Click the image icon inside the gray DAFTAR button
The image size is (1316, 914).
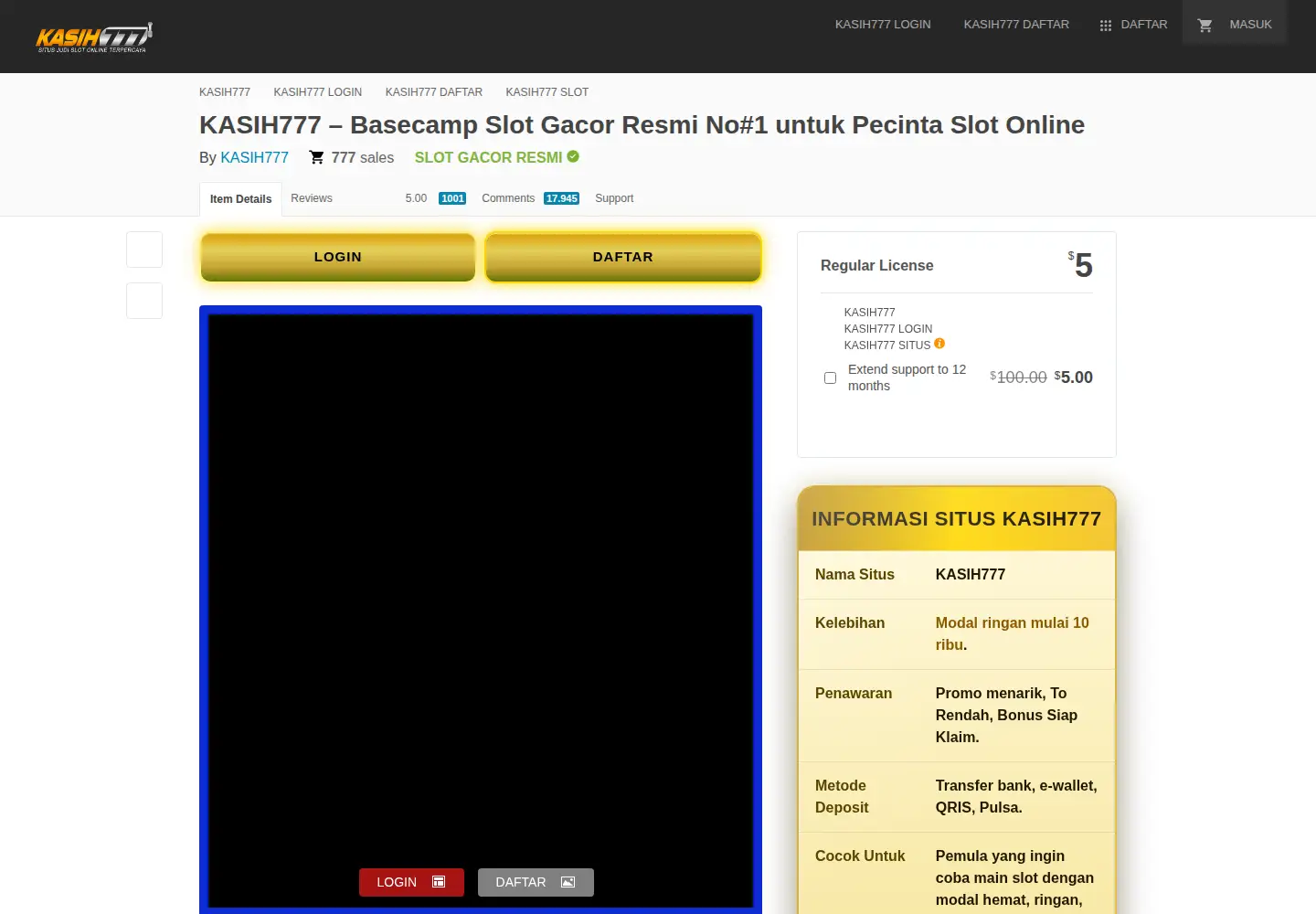pos(568,882)
